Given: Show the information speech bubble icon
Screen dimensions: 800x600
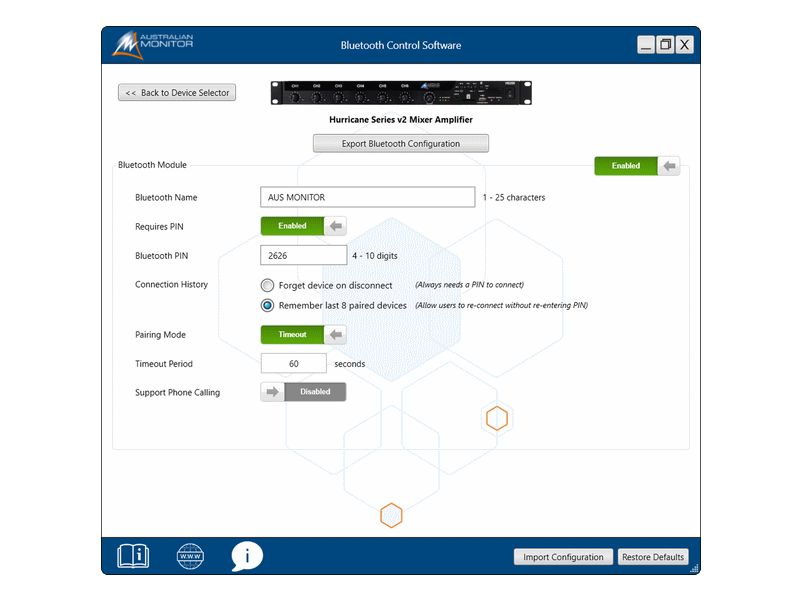Looking at the screenshot, I should click(x=247, y=555).
